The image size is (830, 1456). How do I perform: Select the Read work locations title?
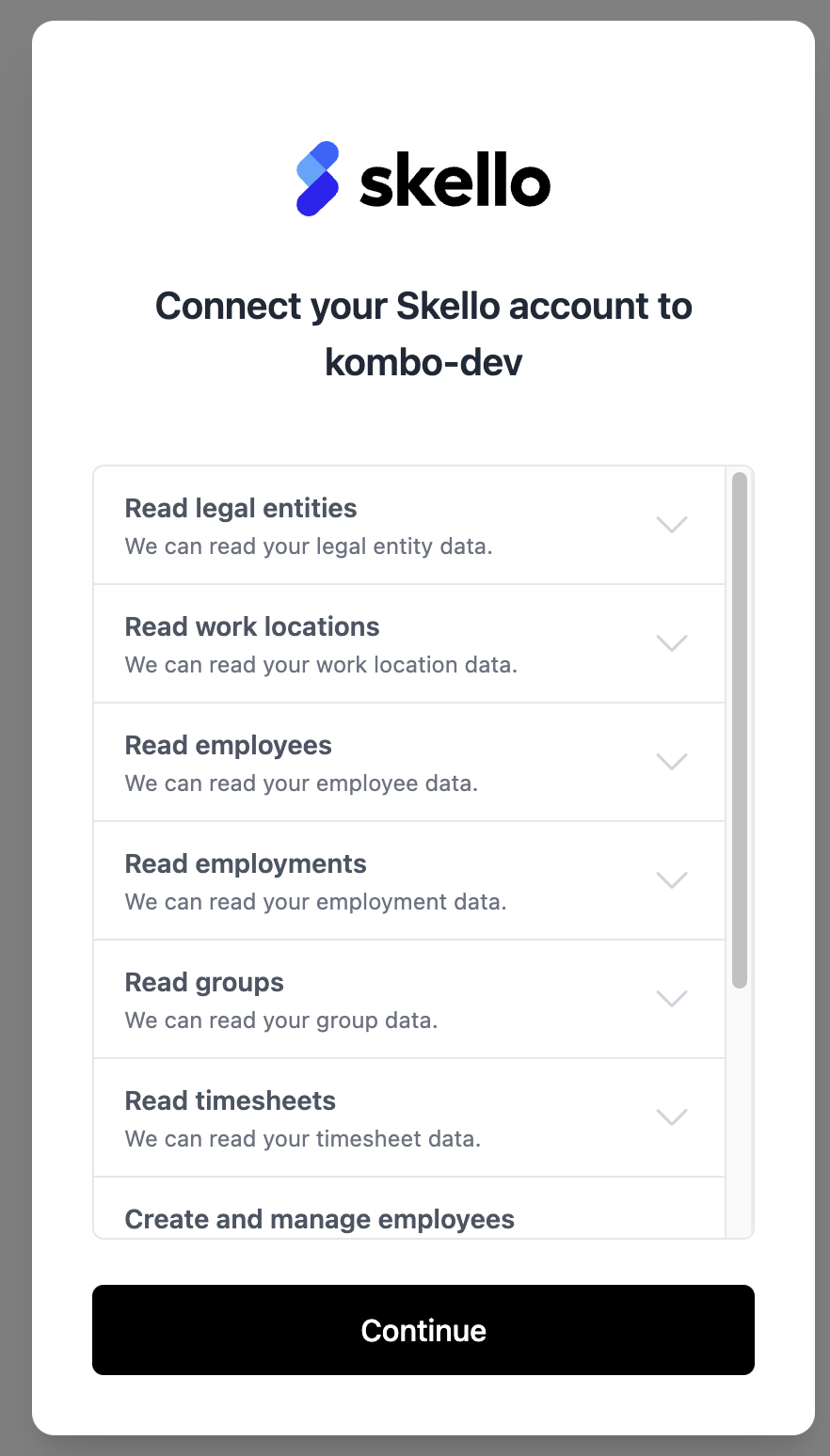pos(252,626)
